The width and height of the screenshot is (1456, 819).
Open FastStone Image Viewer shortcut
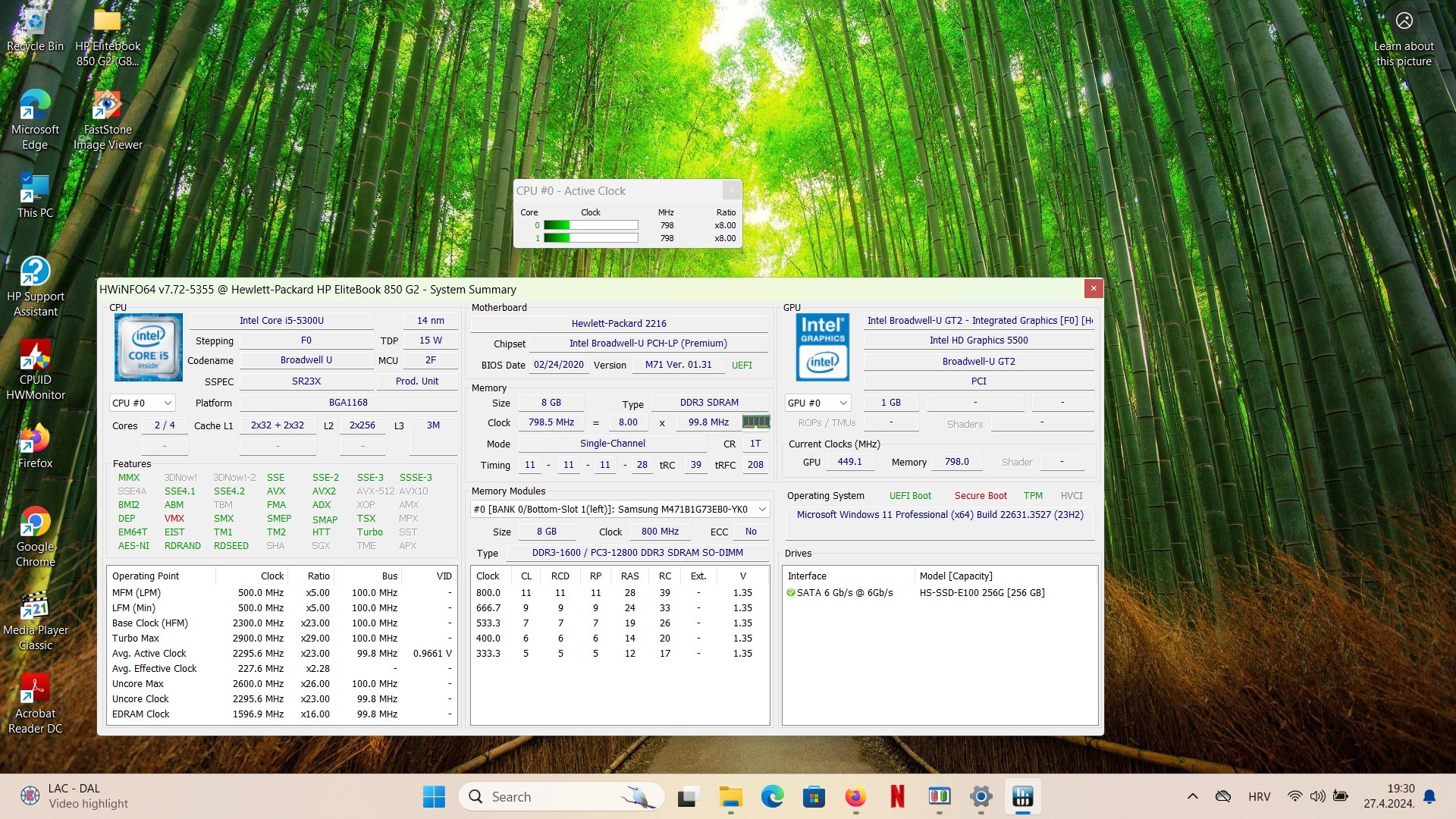(108, 120)
